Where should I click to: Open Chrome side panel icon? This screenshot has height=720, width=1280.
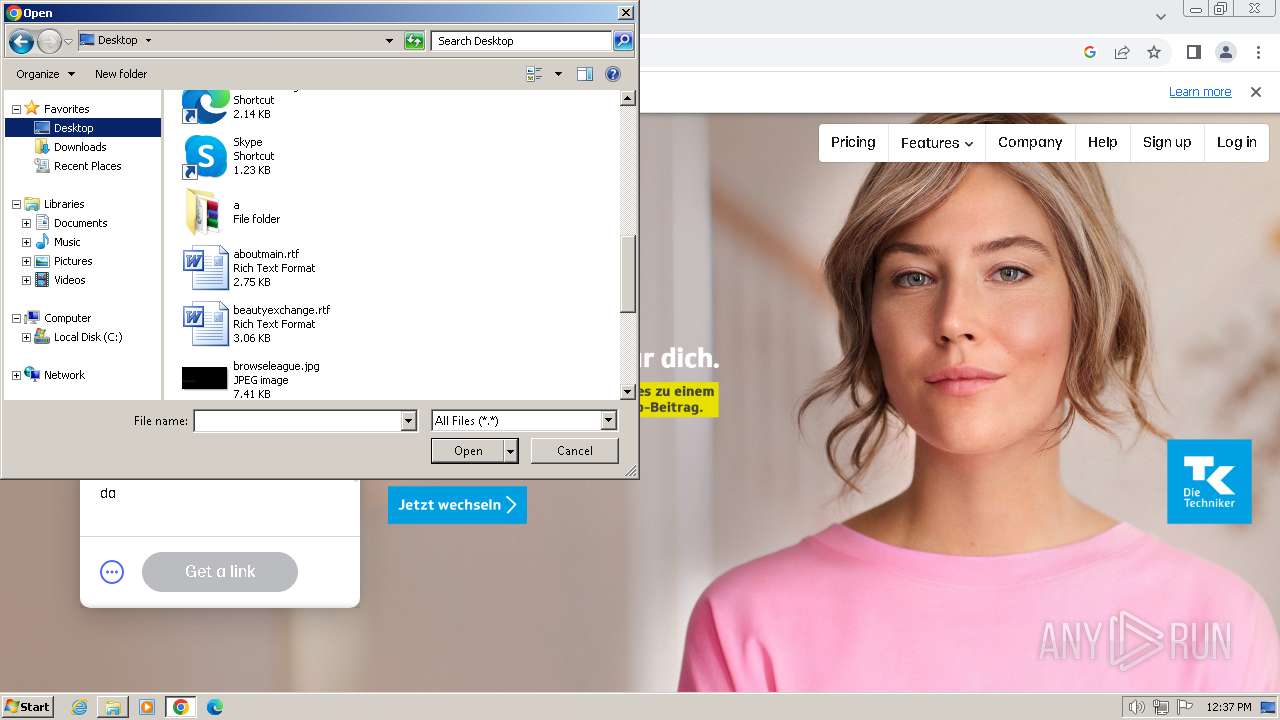pos(1193,52)
